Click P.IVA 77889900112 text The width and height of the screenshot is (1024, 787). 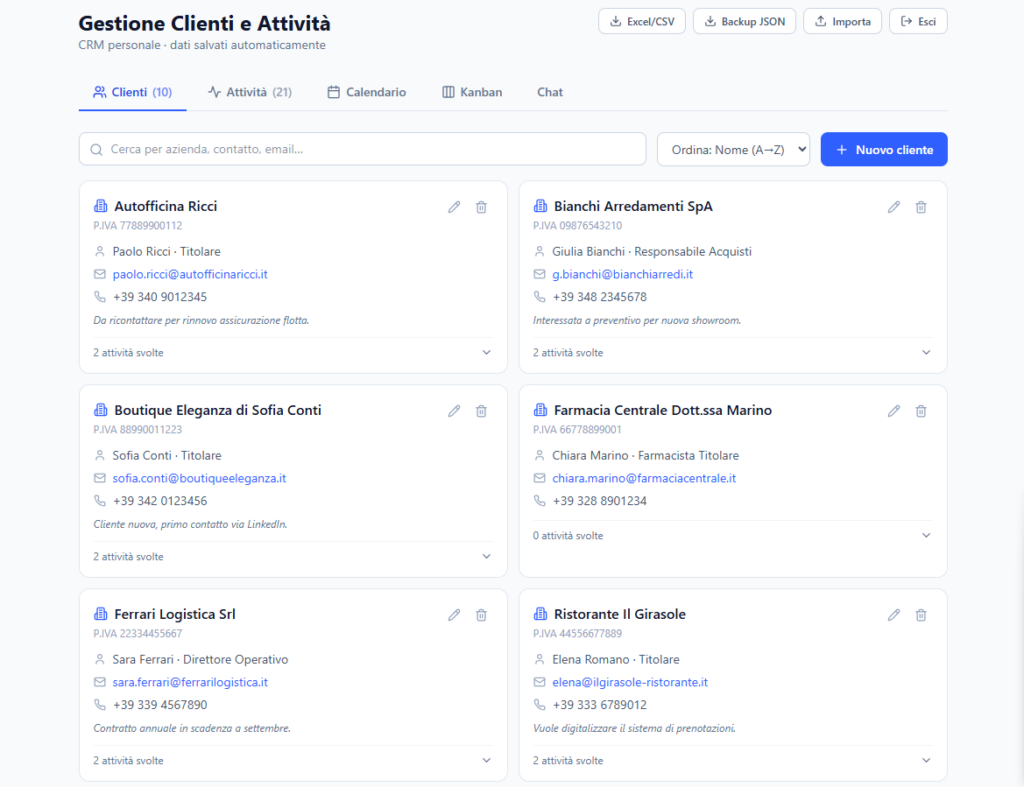tap(138, 226)
